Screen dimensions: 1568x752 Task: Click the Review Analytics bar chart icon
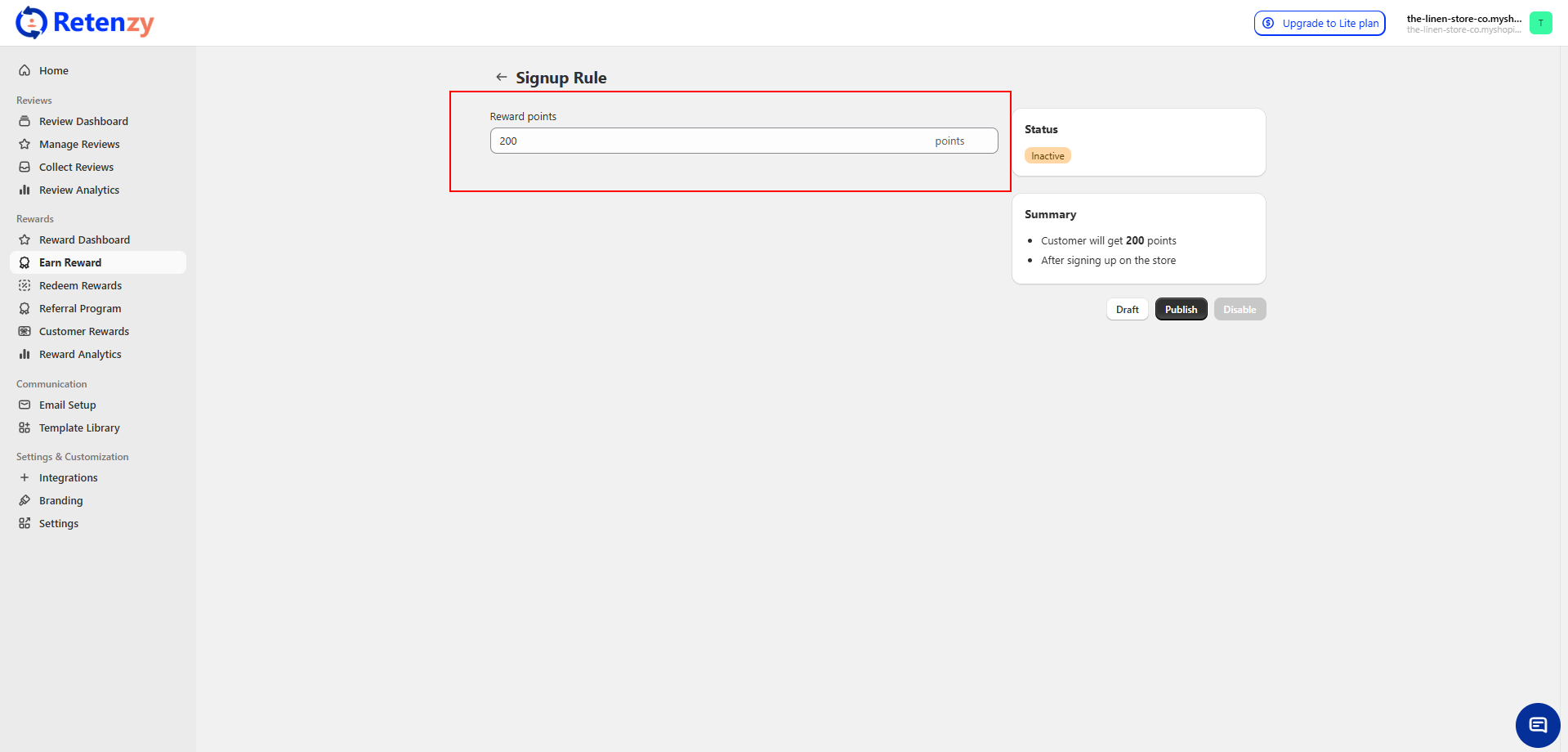point(25,190)
